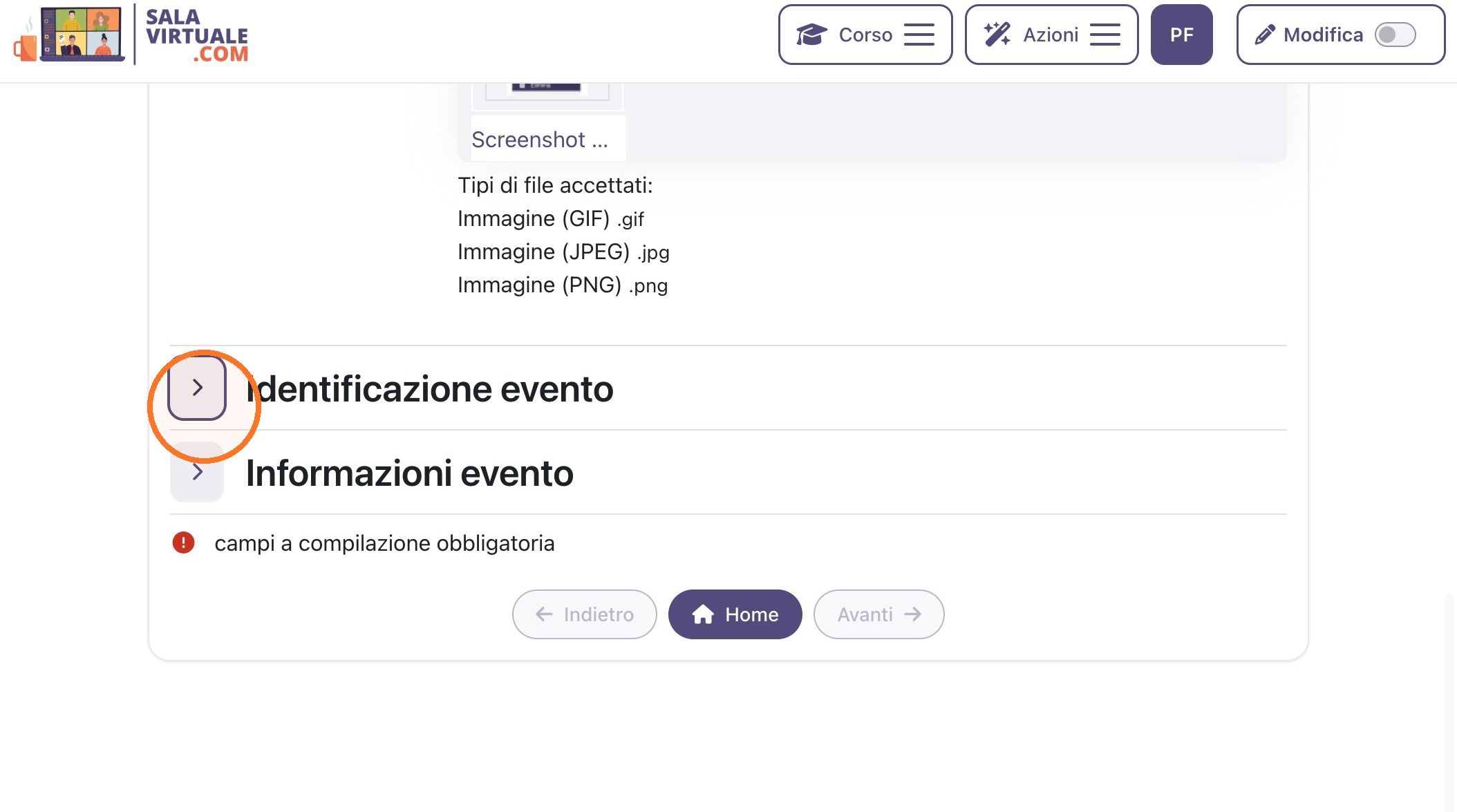Click the hamburger lines in Azioni button
Viewport: 1457px width, 812px height.
[1104, 35]
